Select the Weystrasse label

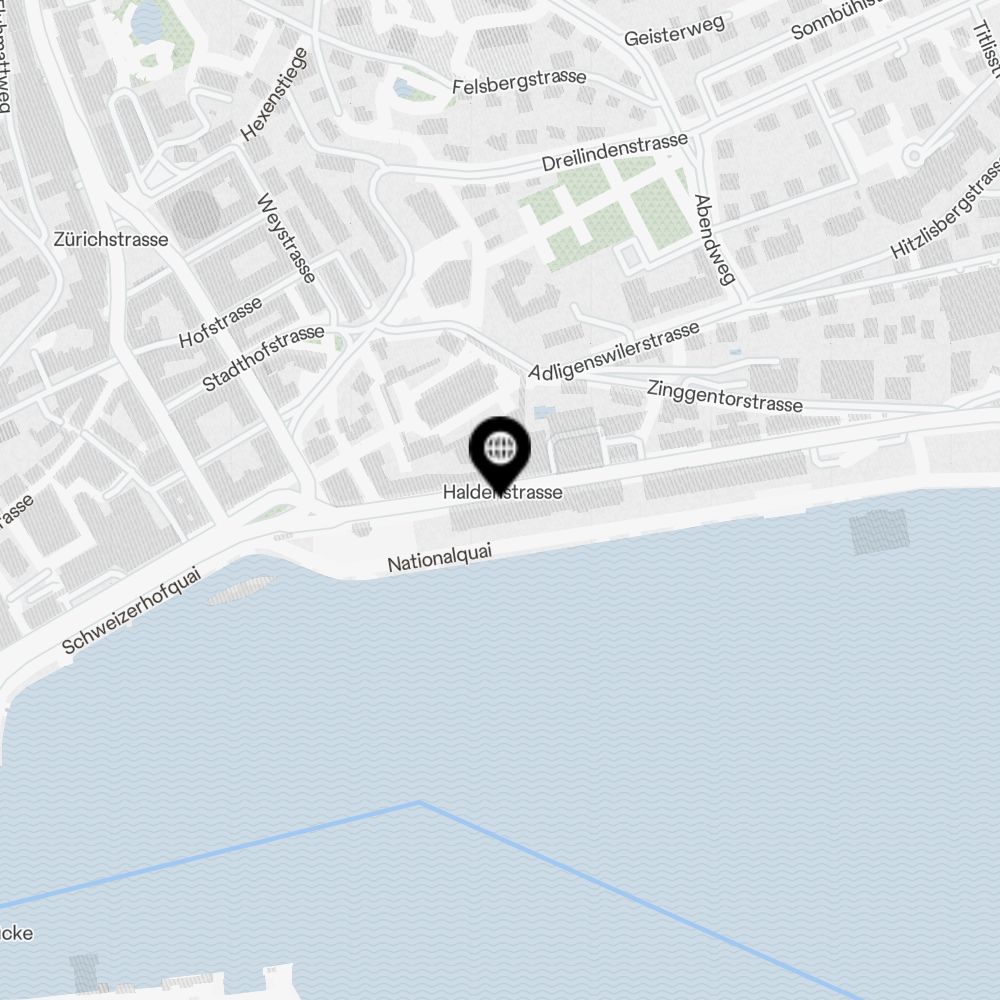[286, 238]
